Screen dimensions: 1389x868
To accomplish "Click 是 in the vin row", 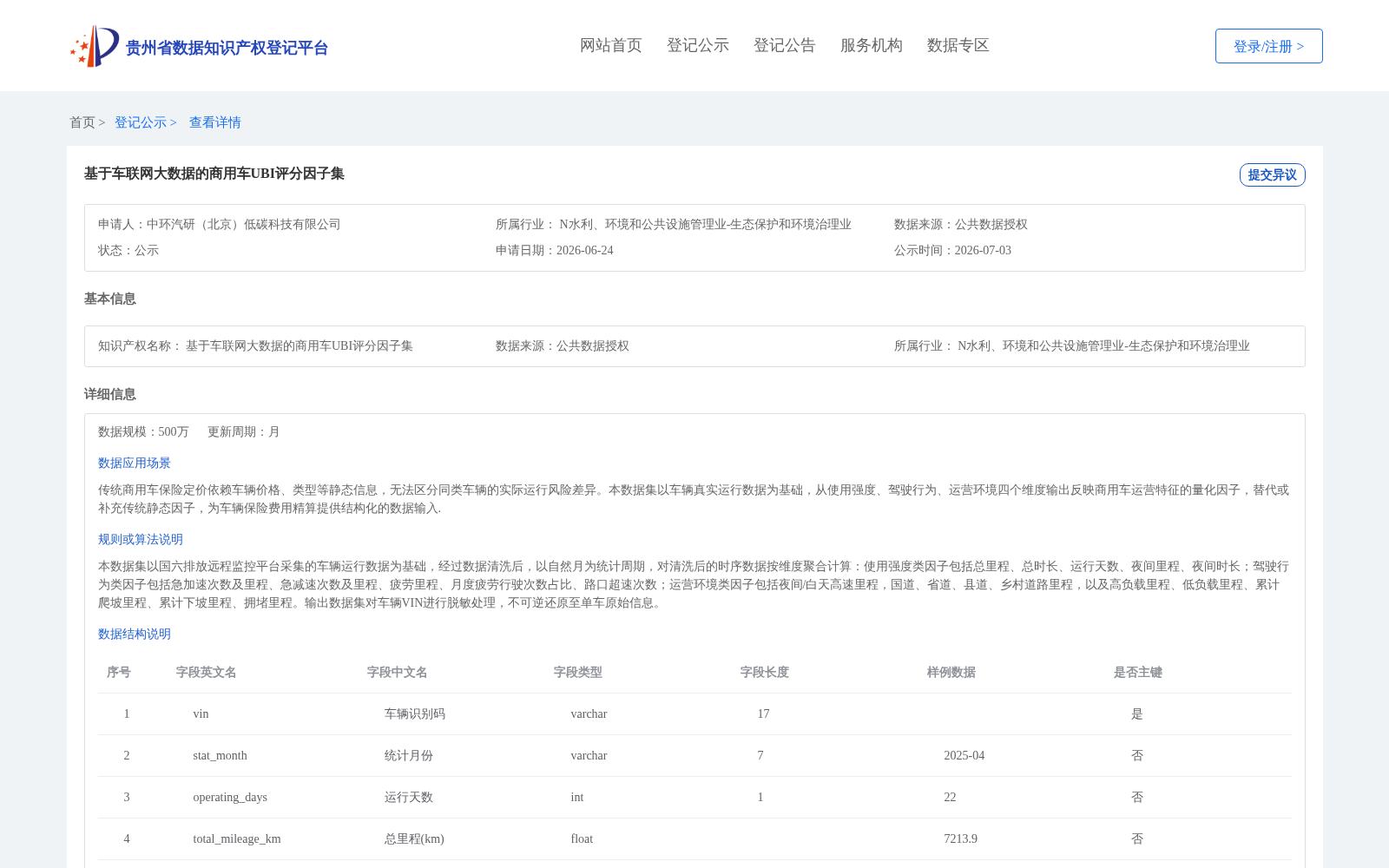I will [x=1137, y=713].
